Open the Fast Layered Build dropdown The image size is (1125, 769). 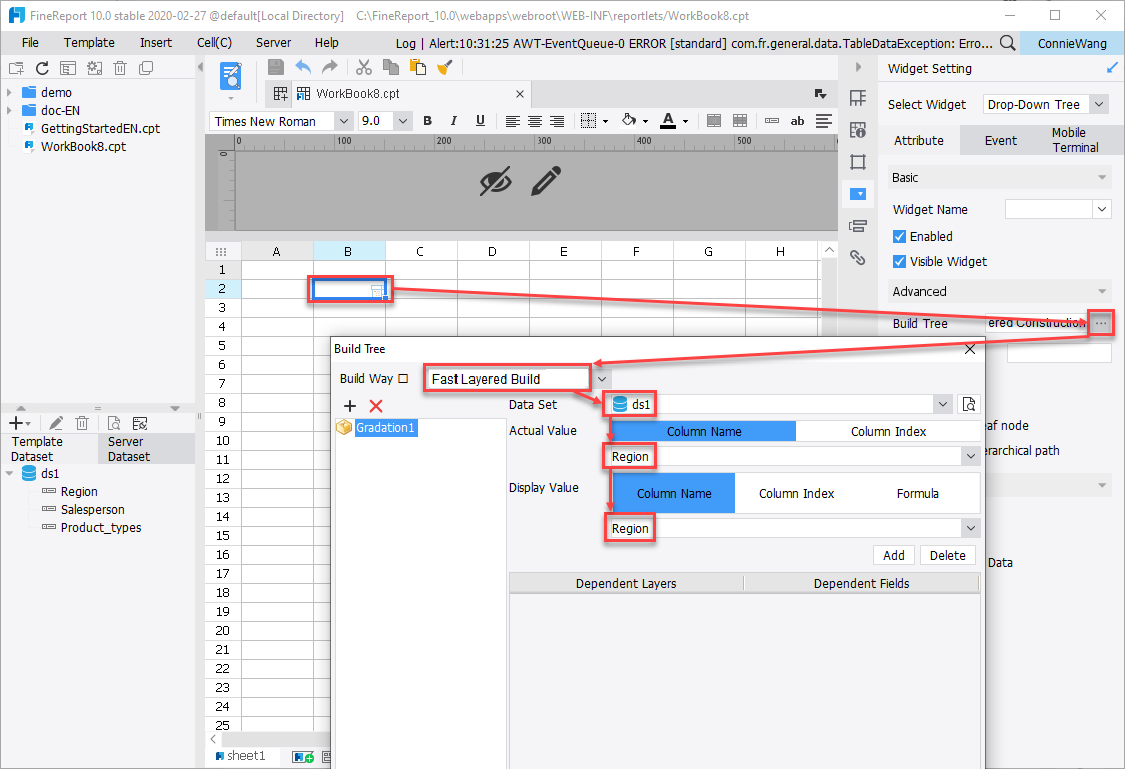coord(601,378)
